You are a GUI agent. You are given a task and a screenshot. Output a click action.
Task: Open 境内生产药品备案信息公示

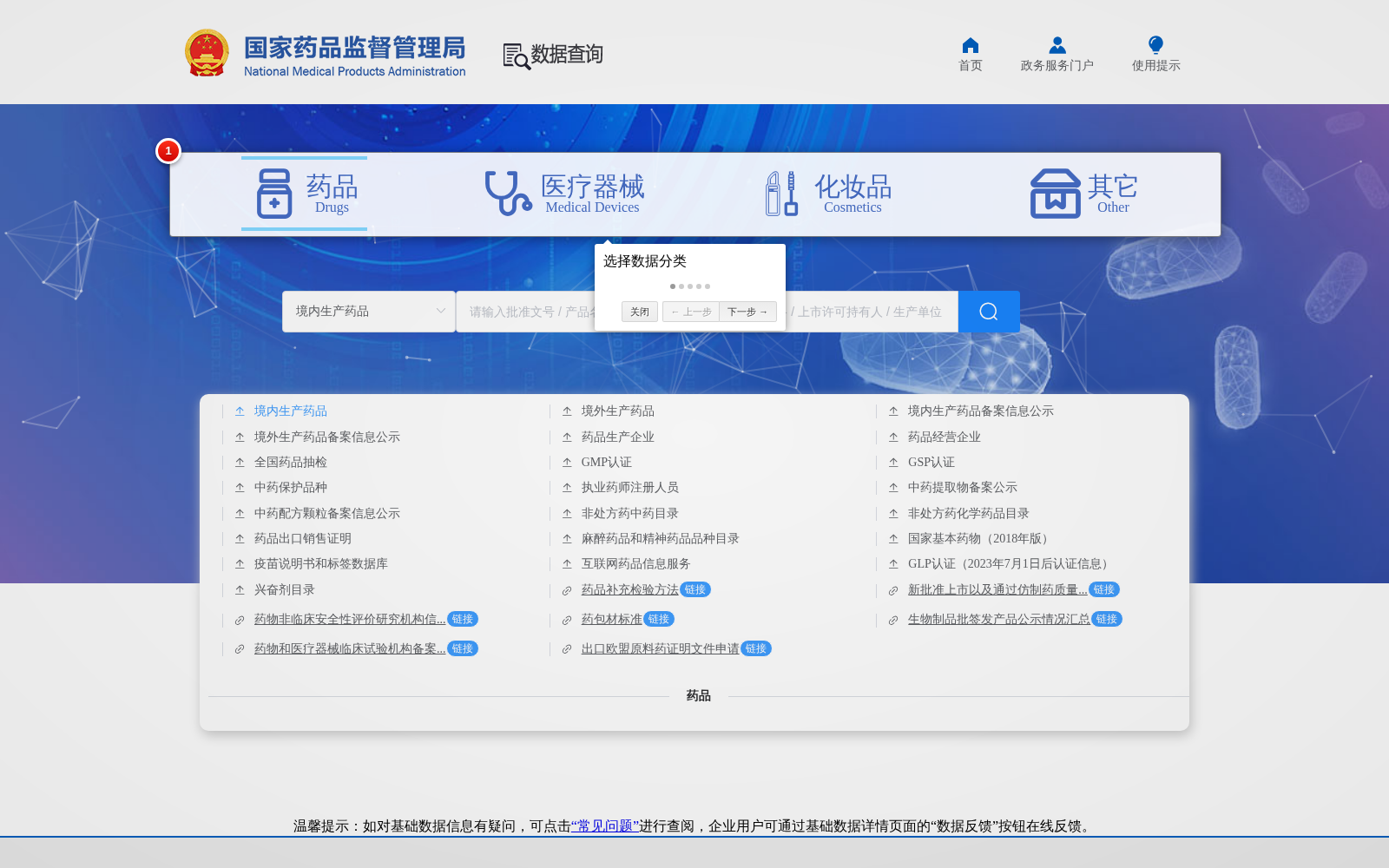[x=981, y=411]
